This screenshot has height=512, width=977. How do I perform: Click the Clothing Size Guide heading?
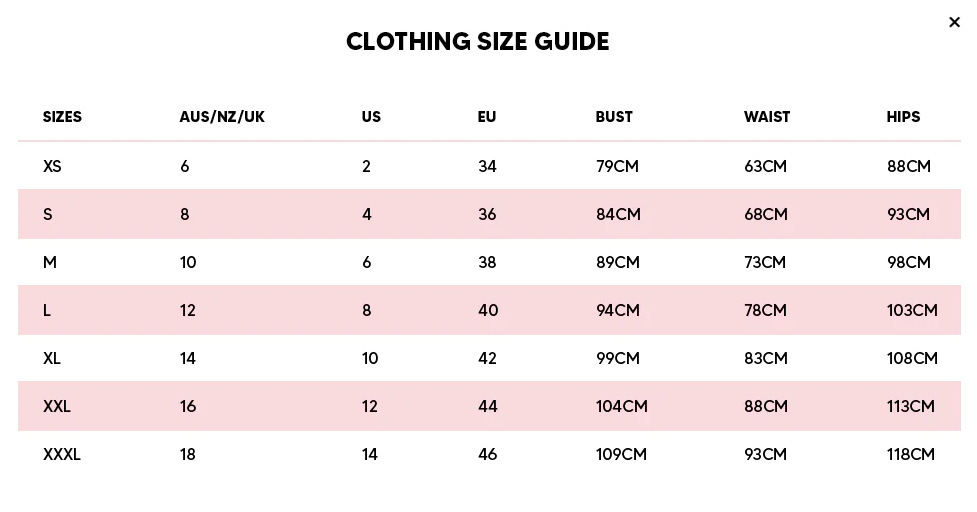pos(477,42)
